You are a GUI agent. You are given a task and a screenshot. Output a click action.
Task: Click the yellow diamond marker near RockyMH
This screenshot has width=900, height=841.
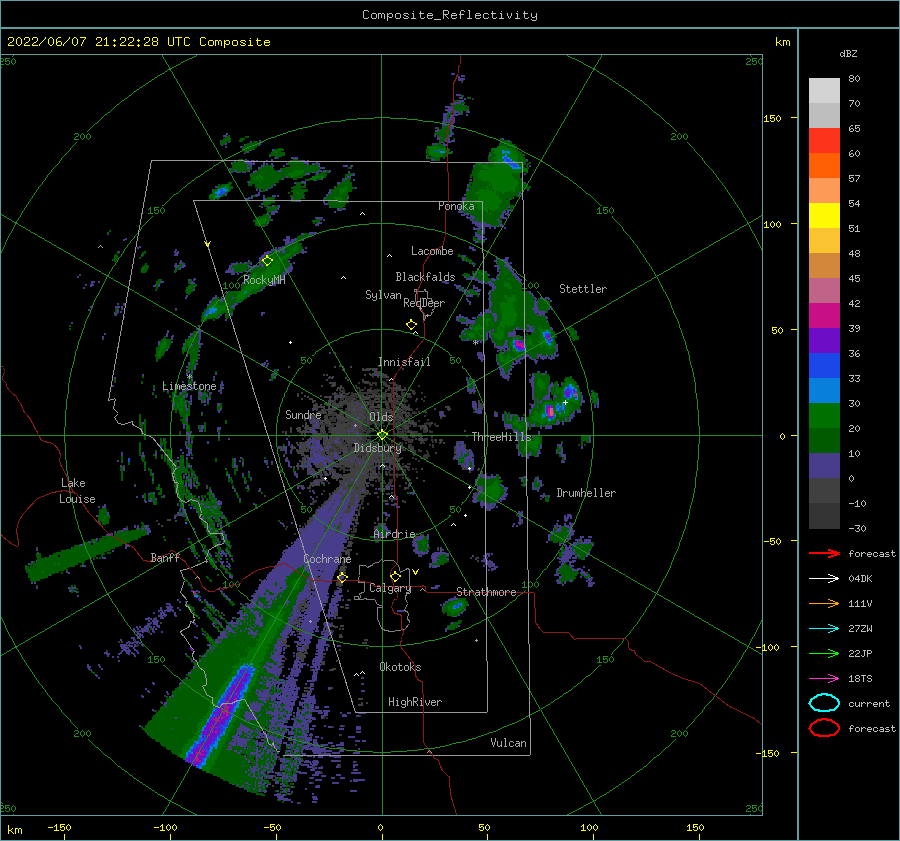(267, 261)
